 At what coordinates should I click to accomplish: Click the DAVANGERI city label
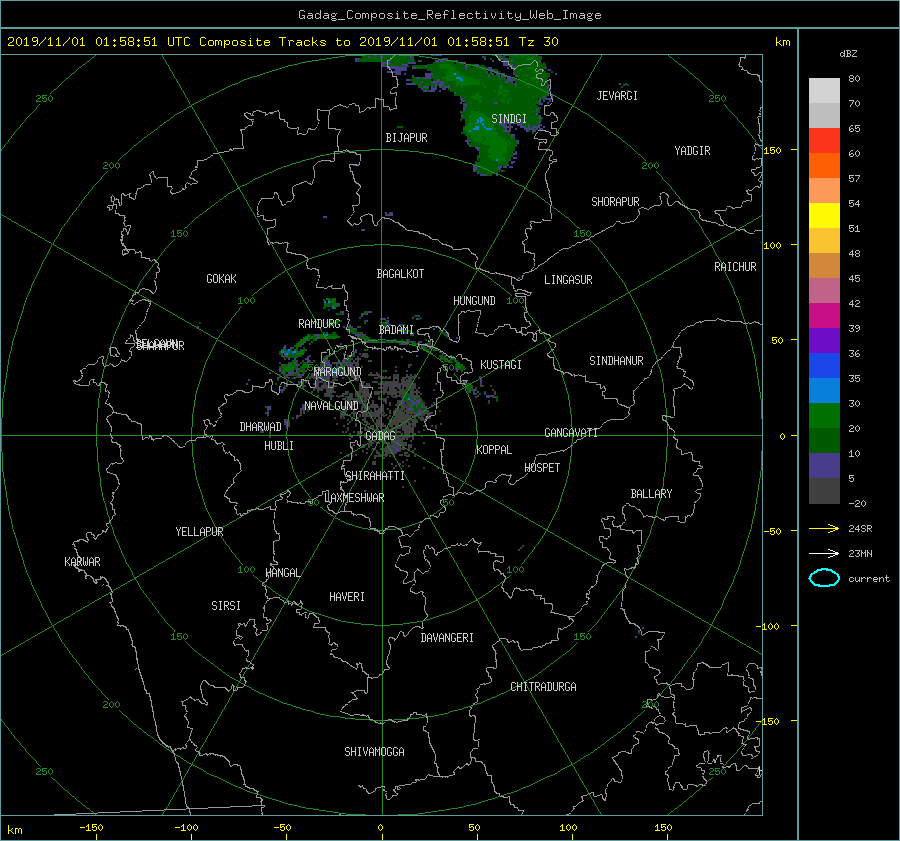[447, 638]
